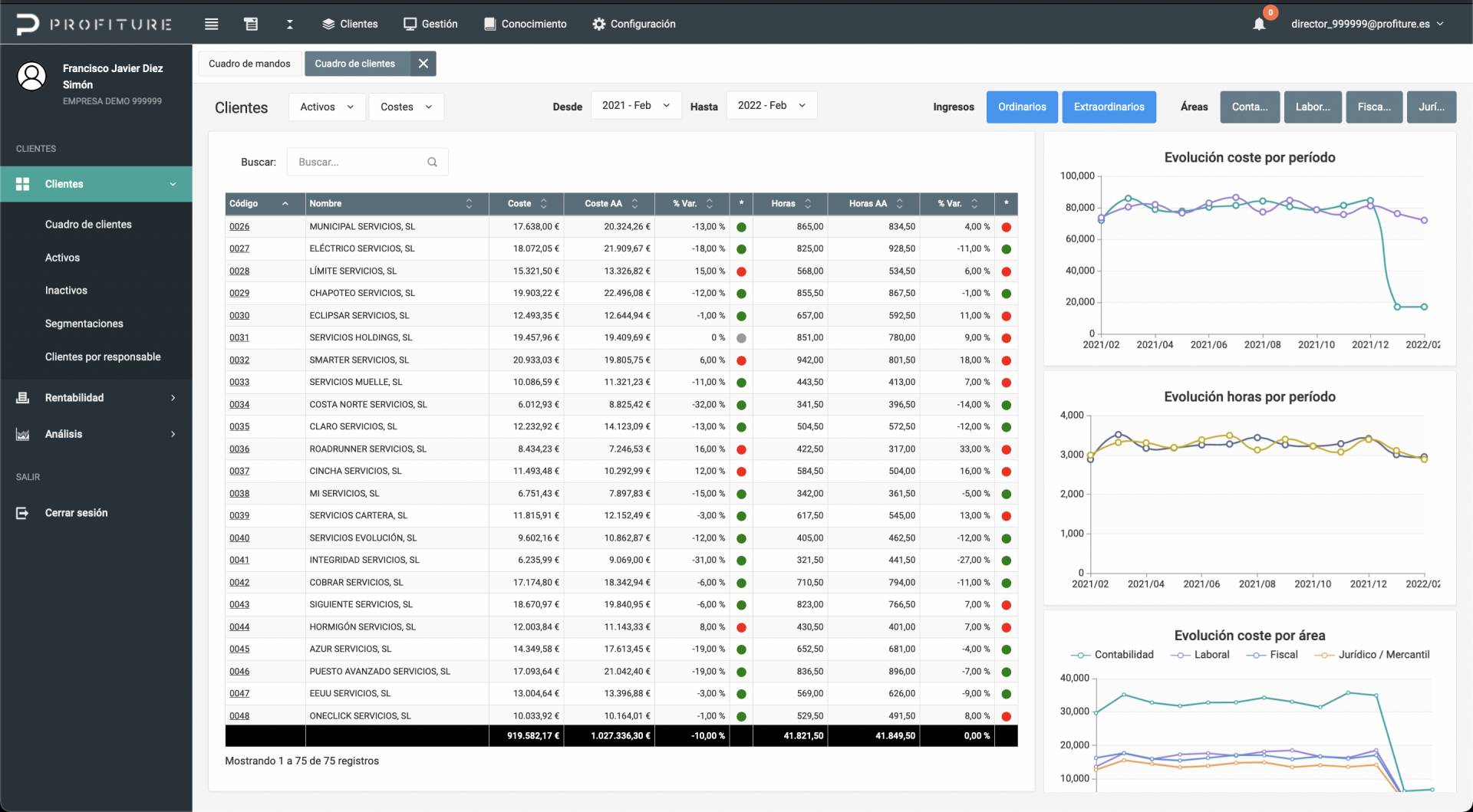Open the Clientes top menu
Viewport: 1473px width, 812px height.
[350, 24]
